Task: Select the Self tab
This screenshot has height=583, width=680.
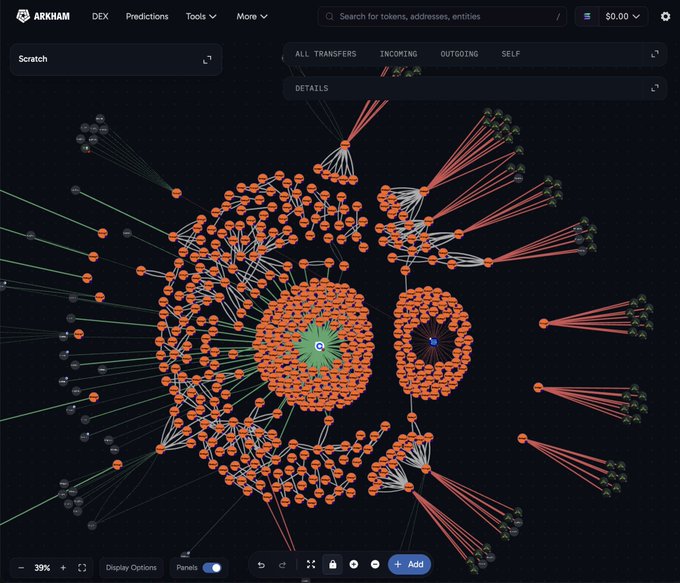Action: coord(510,54)
